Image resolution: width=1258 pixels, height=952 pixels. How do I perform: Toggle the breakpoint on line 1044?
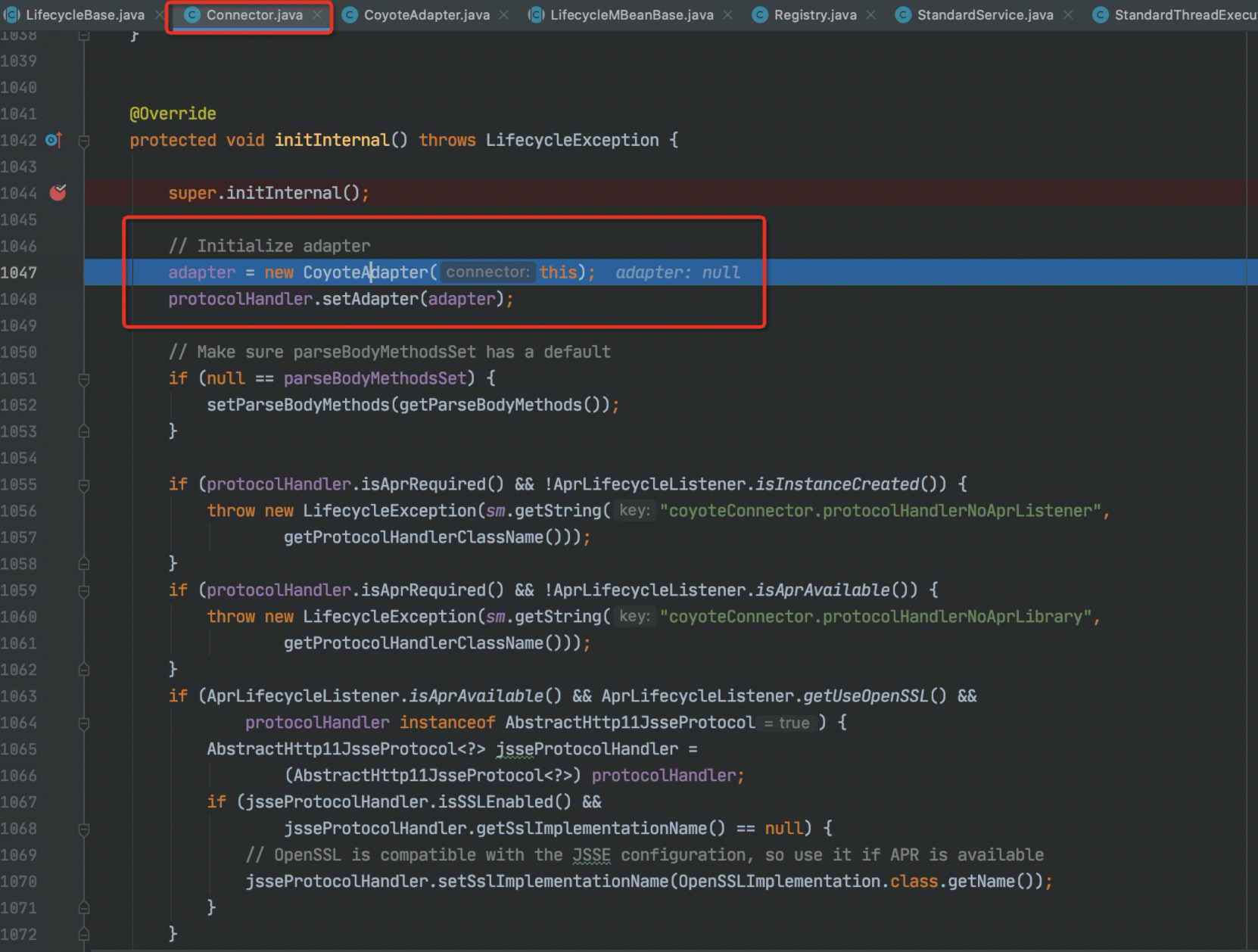click(x=58, y=192)
